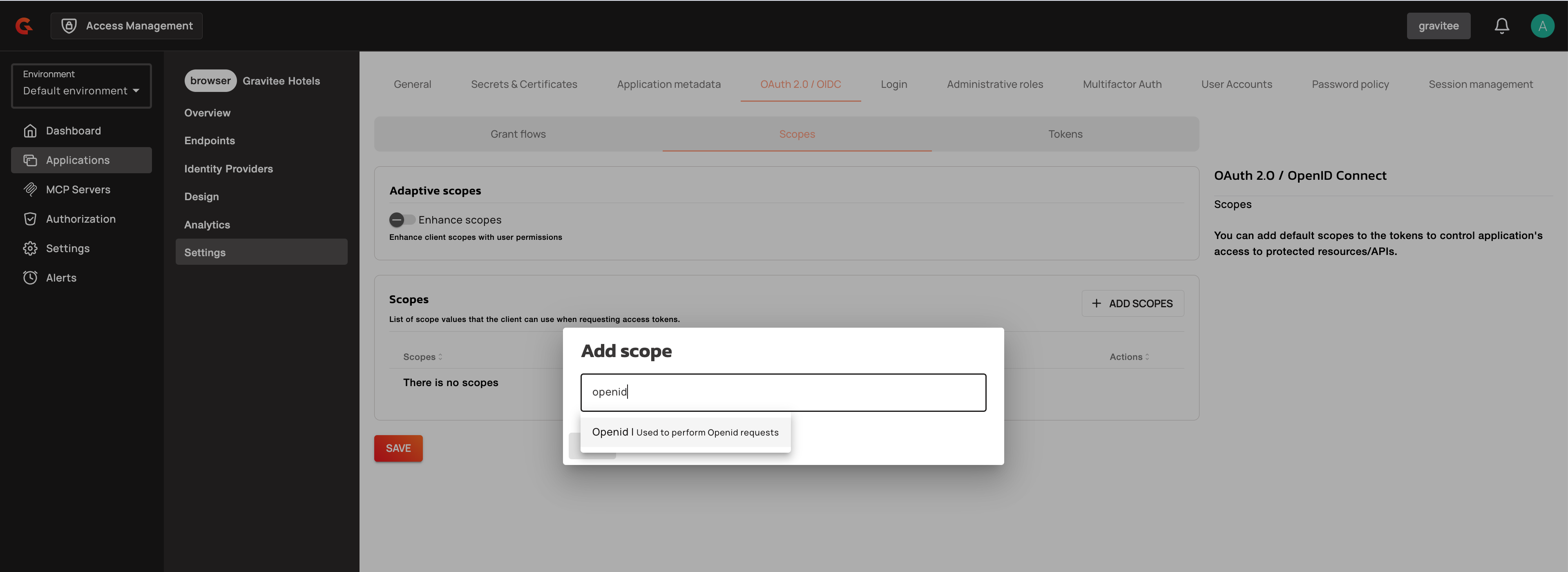This screenshot has width=1568, height=572.
Task: Click the ADD SCOPES button
Action: [1132, 303]
